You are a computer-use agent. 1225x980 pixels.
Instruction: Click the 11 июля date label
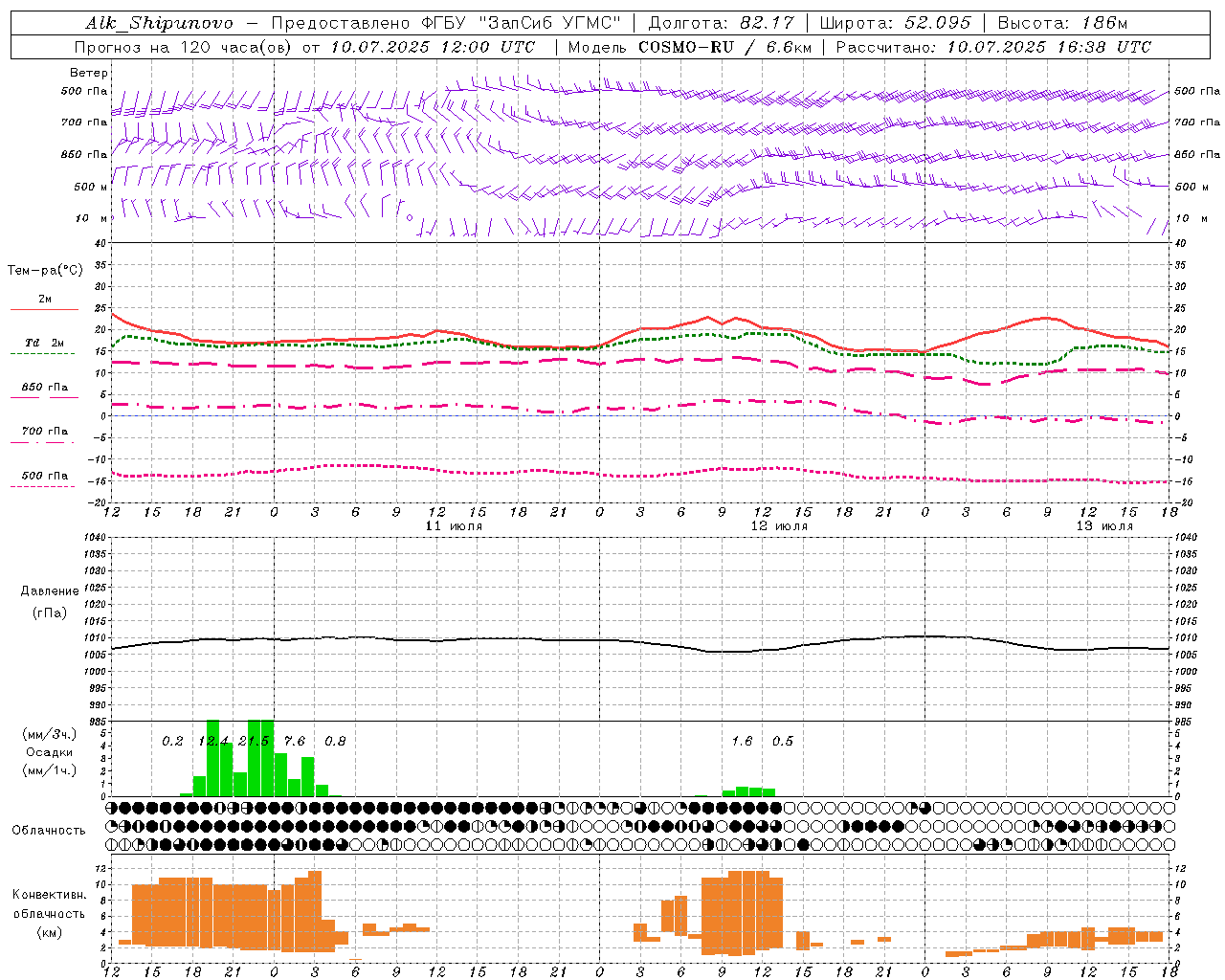click(x=454, y=526)
